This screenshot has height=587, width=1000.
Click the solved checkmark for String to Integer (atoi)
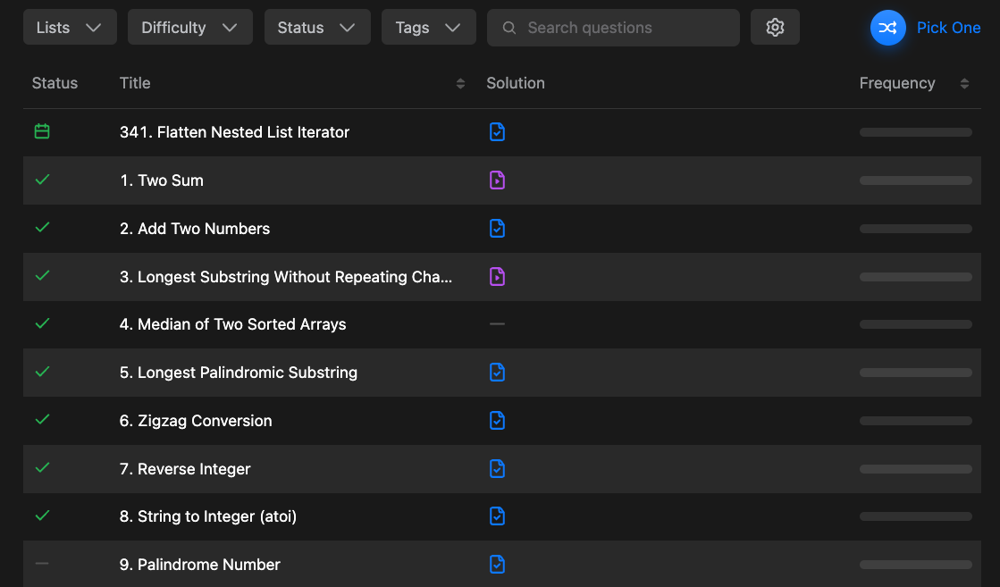42,516
